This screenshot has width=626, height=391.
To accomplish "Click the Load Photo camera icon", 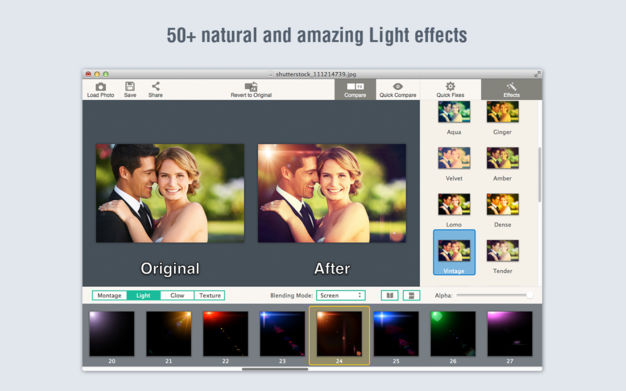I will click(x=101, y=86).
